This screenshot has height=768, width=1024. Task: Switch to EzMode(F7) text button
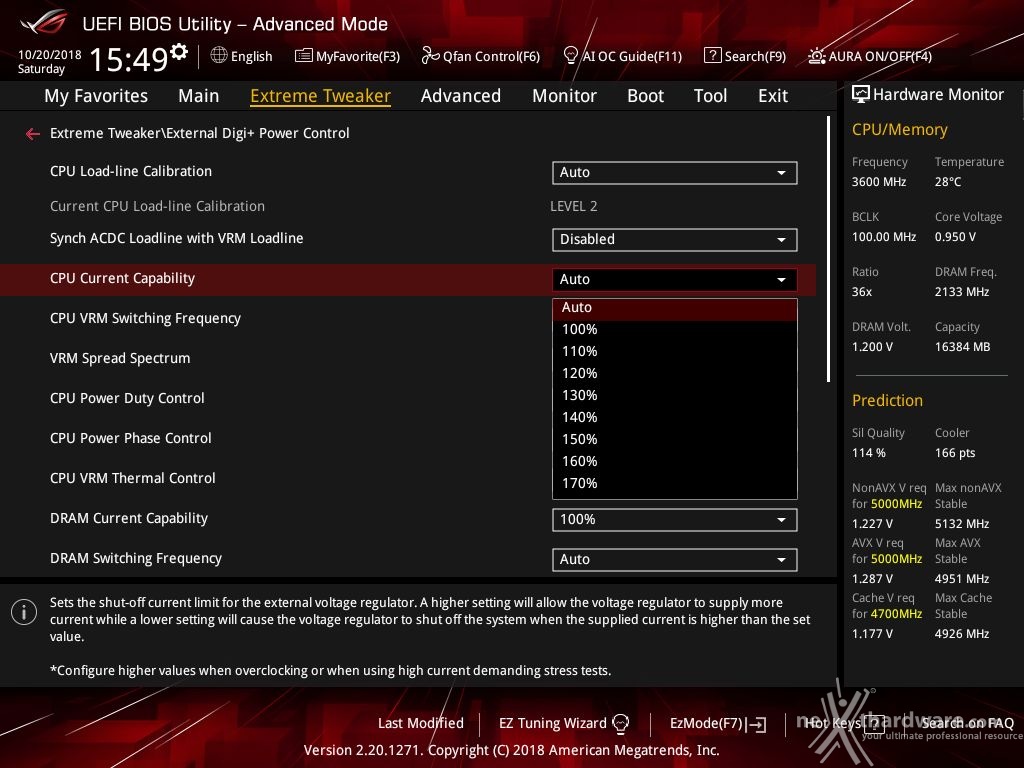click(x=707, y=724)
